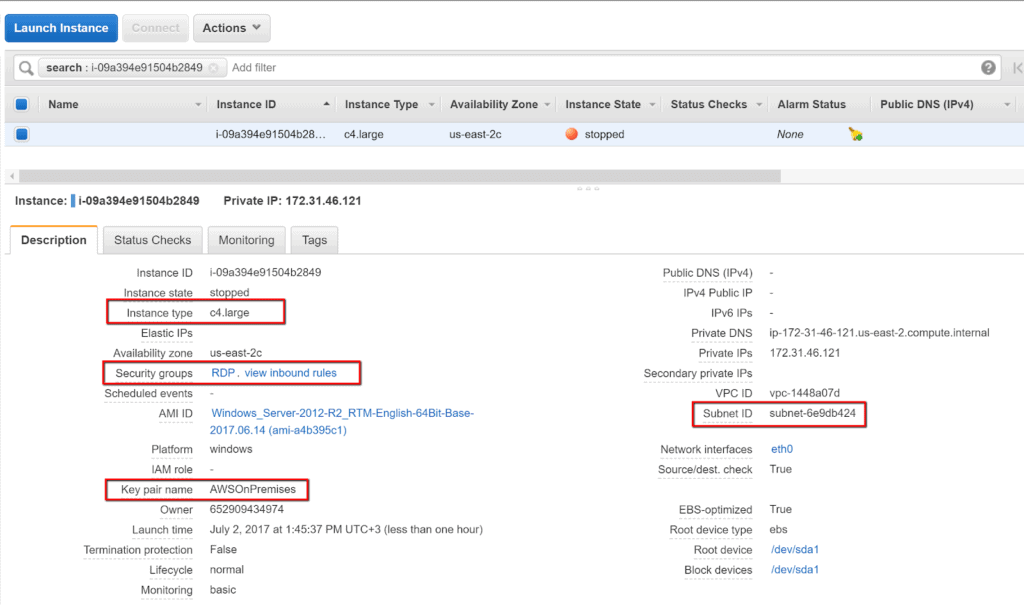Switch to the Monitoring tab
This screenshot has width=1024, height=605.
[246, 240]
